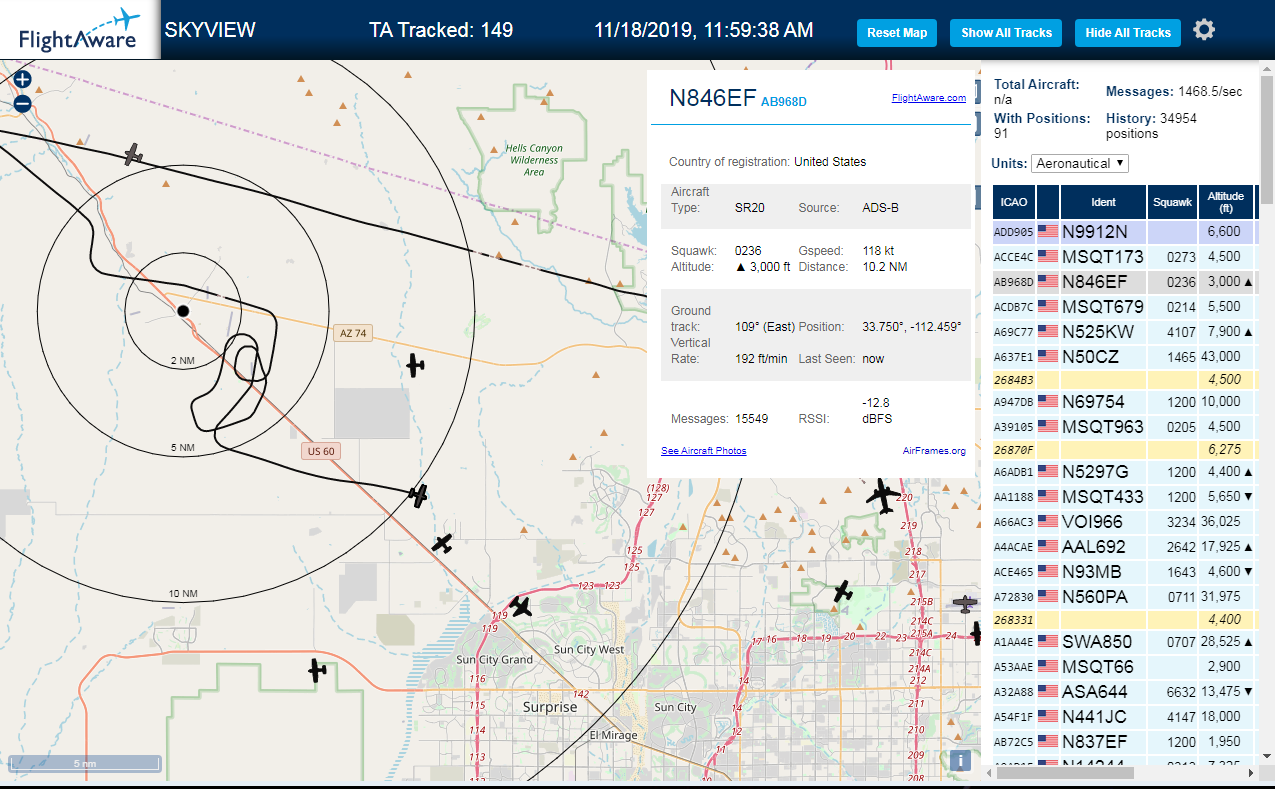The image size is (1275, 789).
Task: Select the gray aircraft at the map edge
Action: pyautogui.click(x=964, y=603)
